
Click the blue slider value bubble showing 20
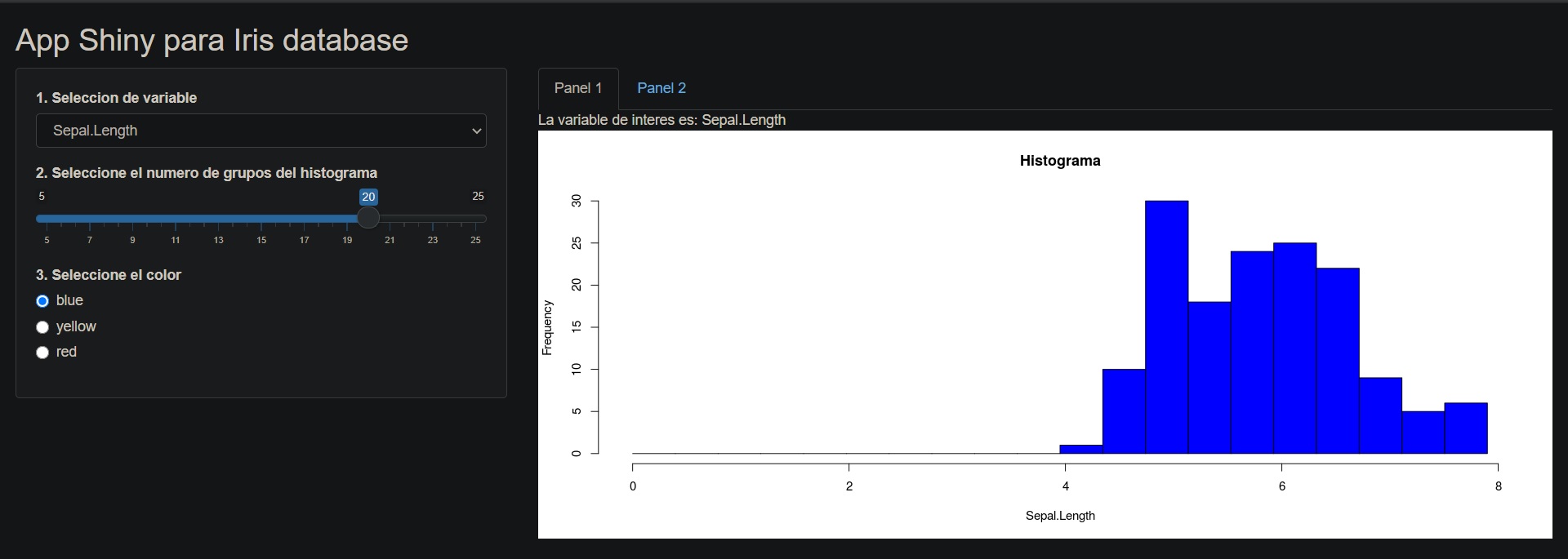[x=368, y=197]
